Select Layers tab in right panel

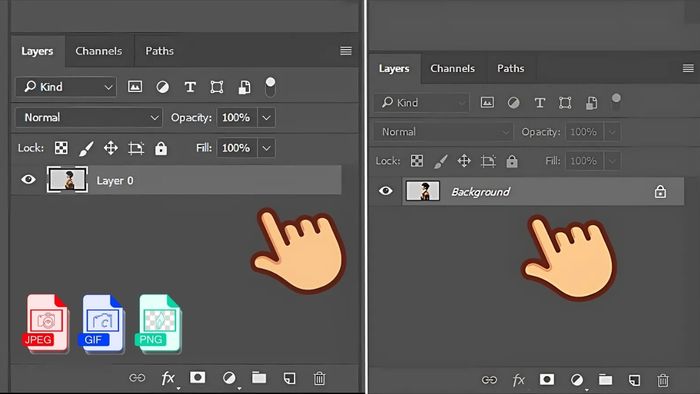tap(394, 68)
